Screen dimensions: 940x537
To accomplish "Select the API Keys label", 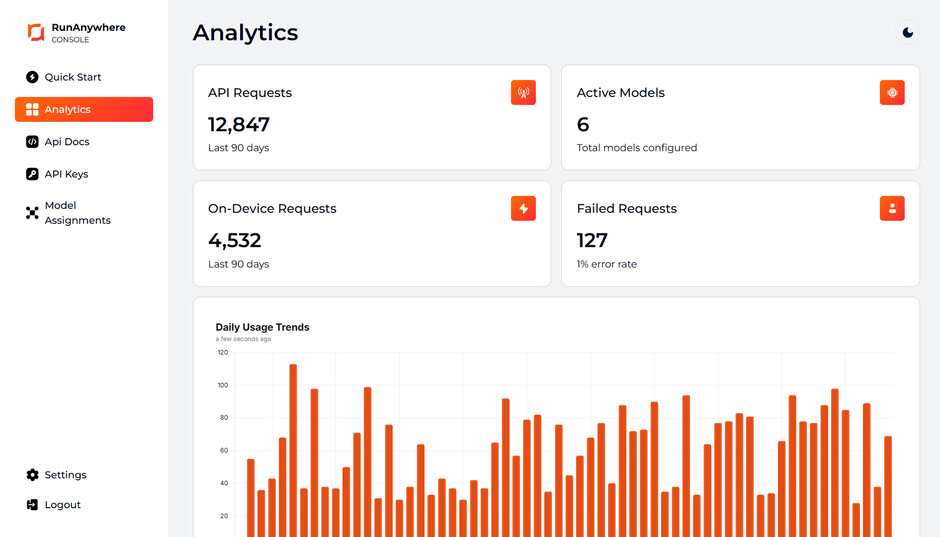I will [x=66, y=174].
